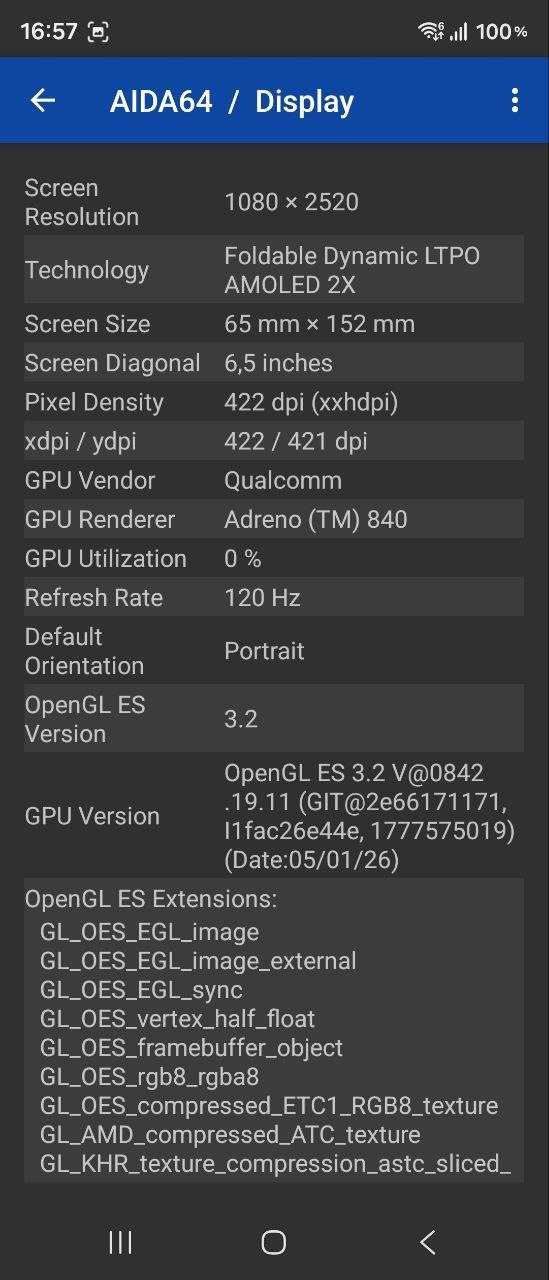Tap the Android recent apps button
Image resolution: width=549 pixels, height=1280 pixels.
point(120,1242)
